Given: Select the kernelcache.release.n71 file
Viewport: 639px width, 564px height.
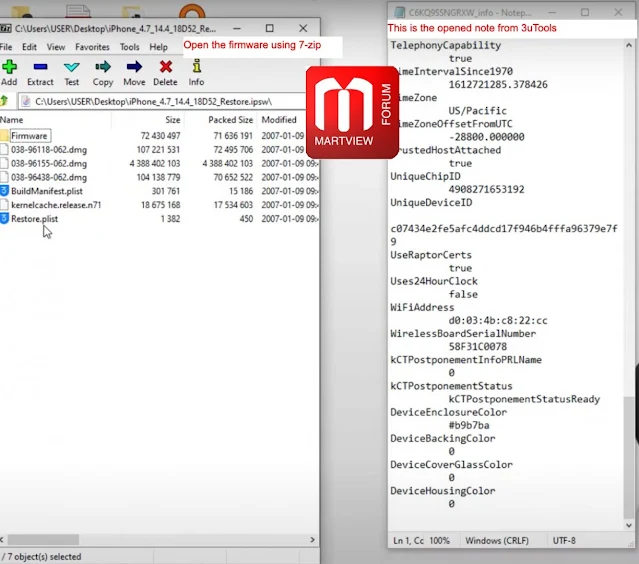Looking at the screenshot, I should pyautogui.click(x=56, y=205).
